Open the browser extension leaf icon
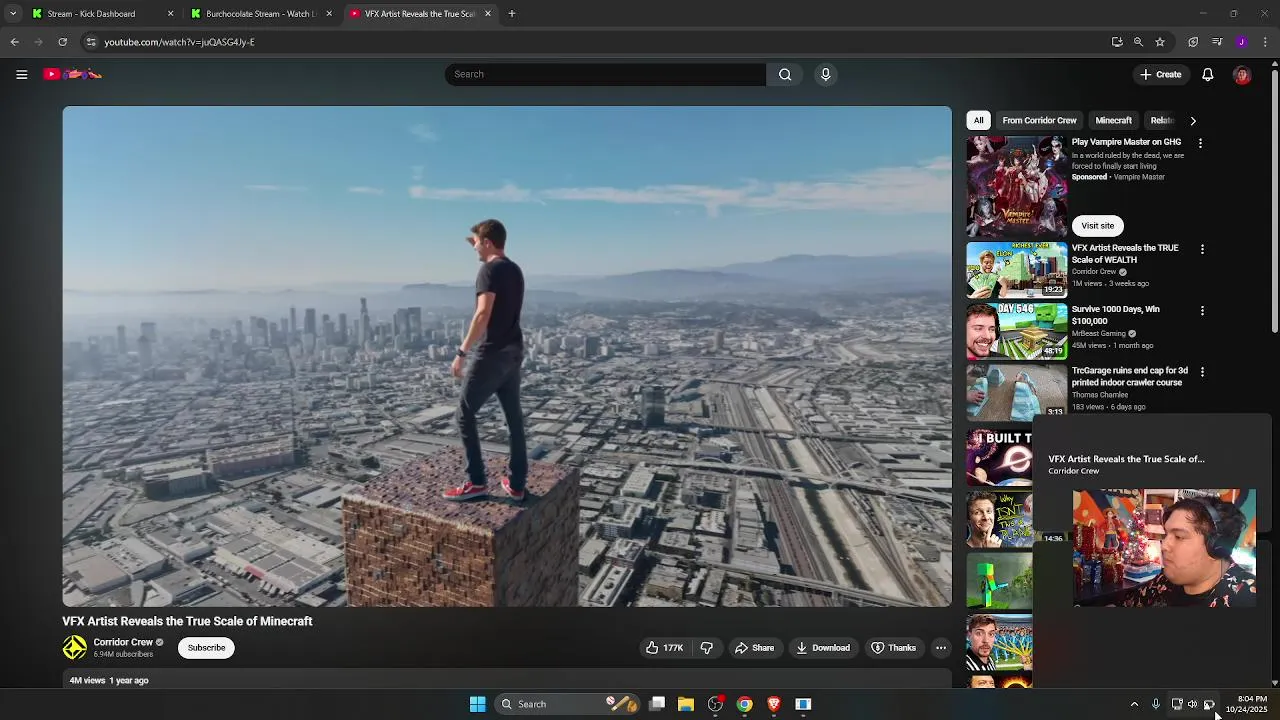Screen dimensions: 1280x720 (1193, 42)
